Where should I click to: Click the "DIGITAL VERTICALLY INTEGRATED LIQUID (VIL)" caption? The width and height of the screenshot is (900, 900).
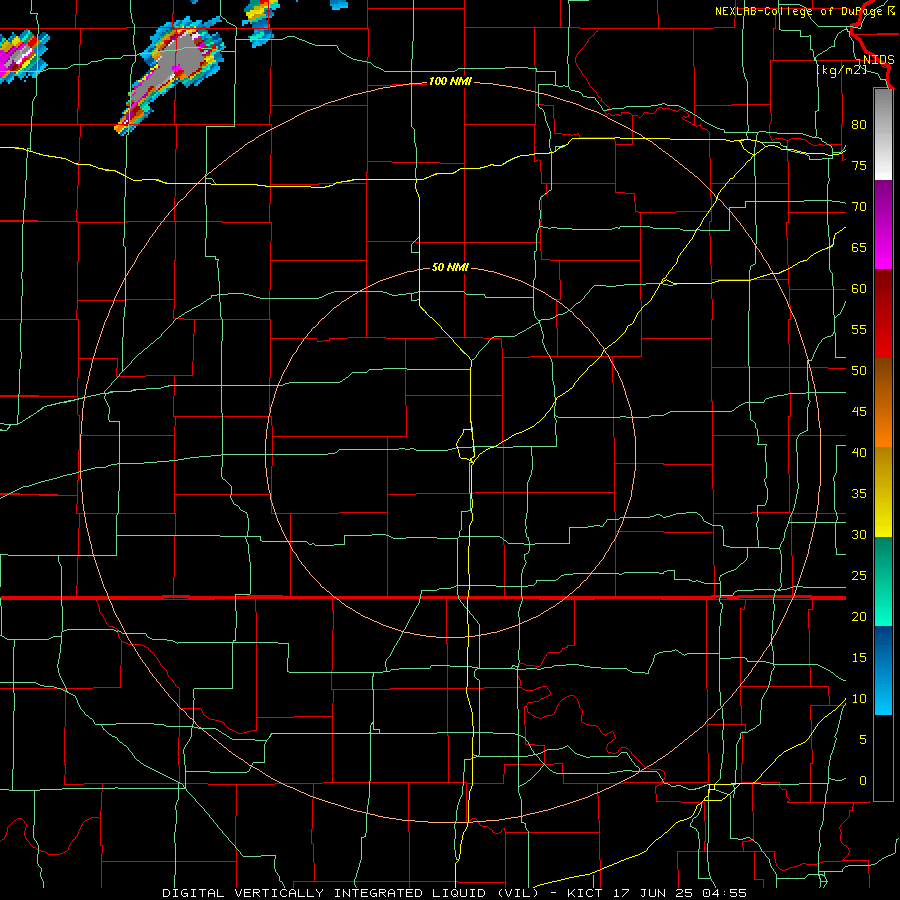tap(350, 893)
